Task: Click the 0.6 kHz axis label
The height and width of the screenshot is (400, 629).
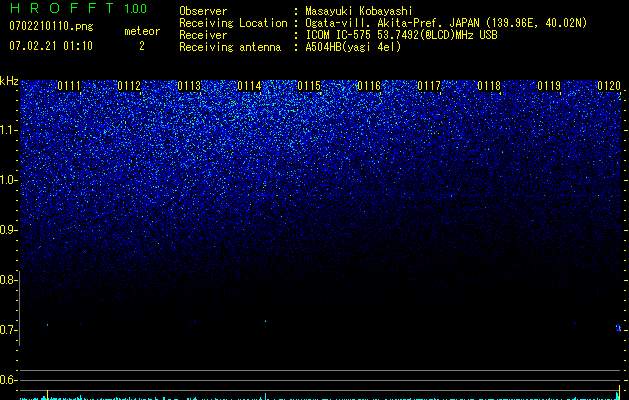Action: pos(8,380)
